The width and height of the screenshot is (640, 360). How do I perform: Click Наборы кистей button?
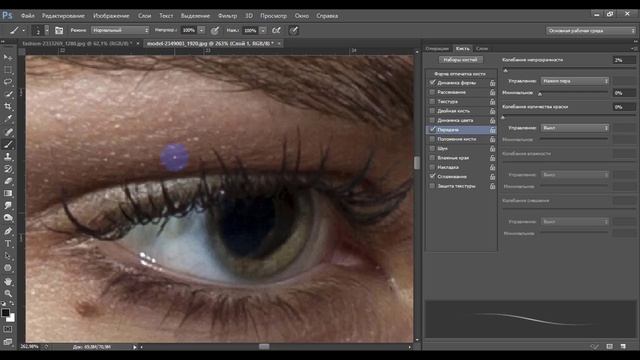[460, 60]
